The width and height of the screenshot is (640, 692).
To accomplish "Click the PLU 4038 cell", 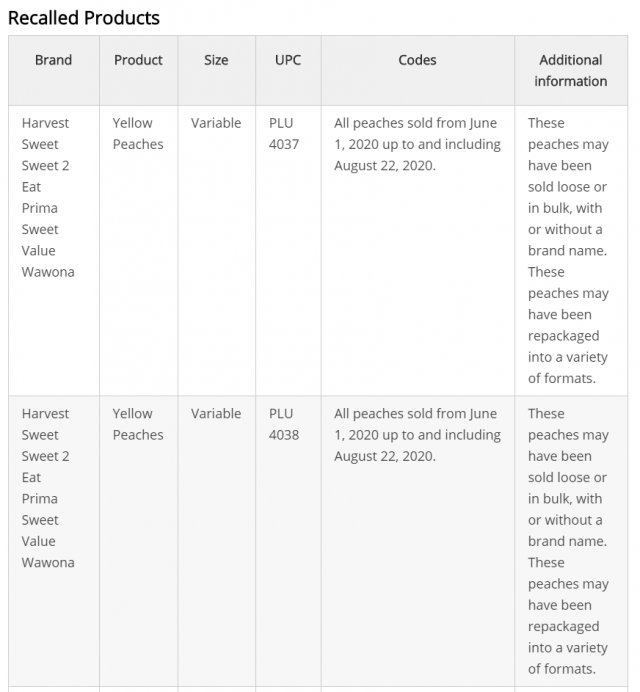I will (284, 424).
